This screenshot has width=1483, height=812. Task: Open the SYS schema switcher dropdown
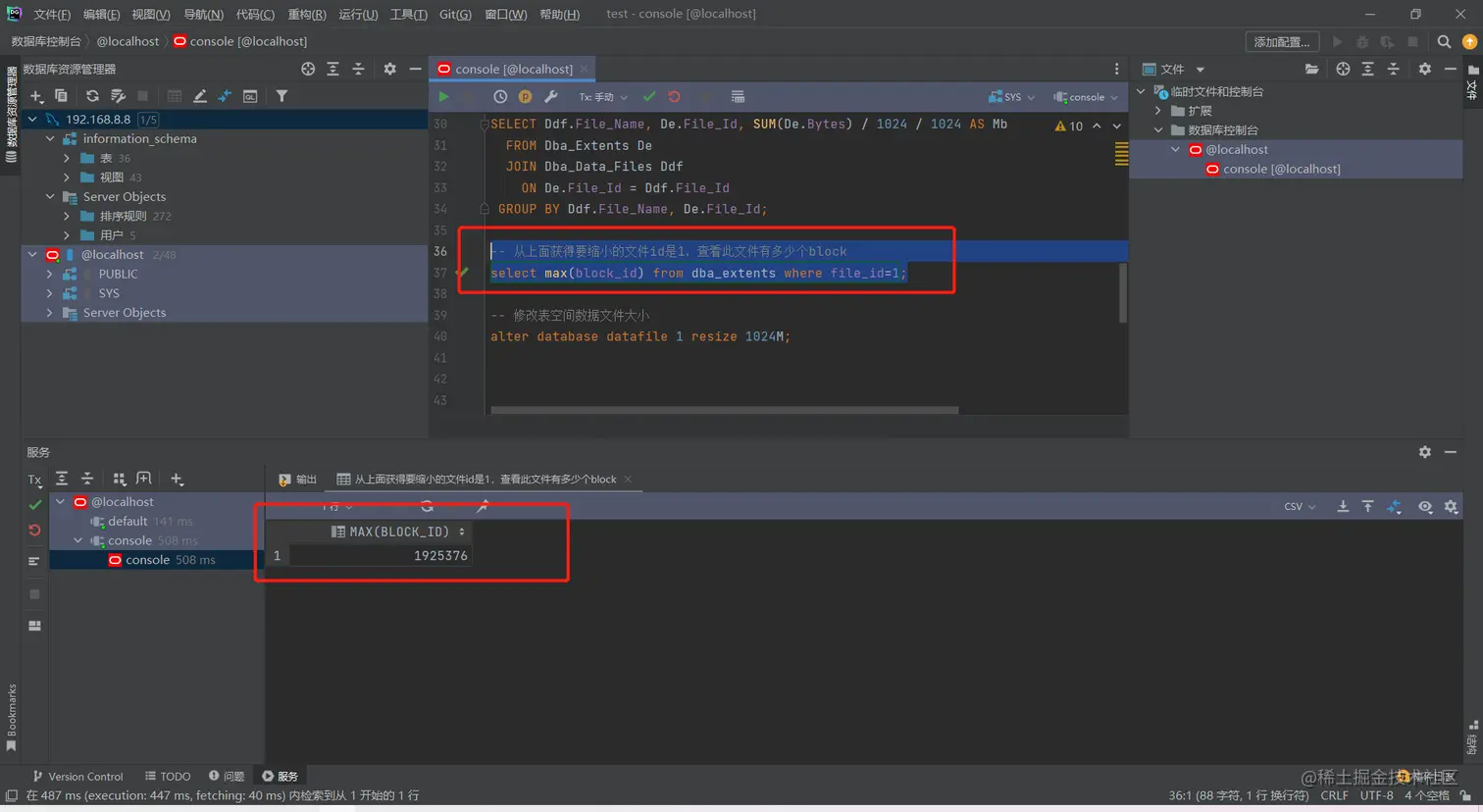point(1011,97)
